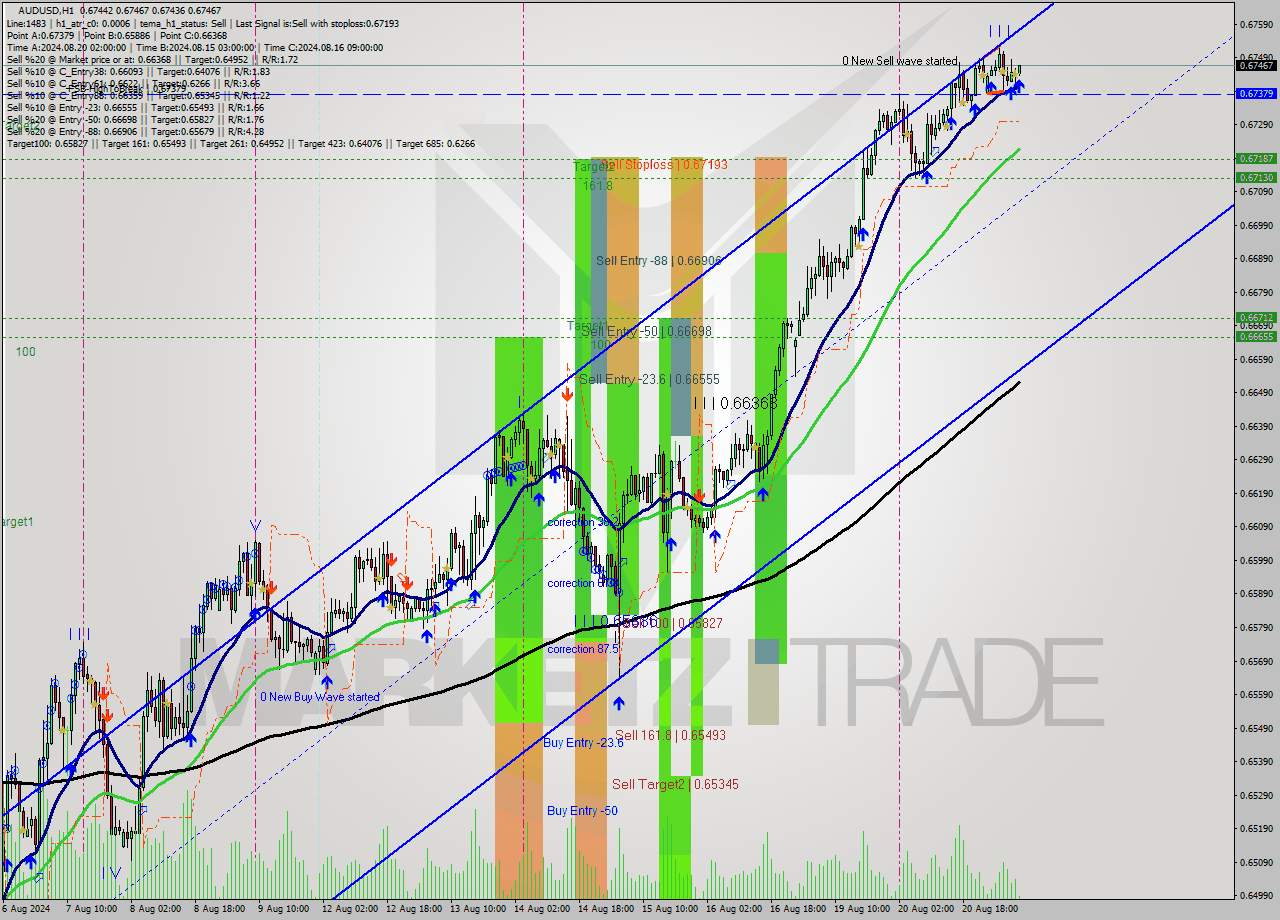
Task: Click the 'Buy Entry -50' label
Action: tap(582, 810)
